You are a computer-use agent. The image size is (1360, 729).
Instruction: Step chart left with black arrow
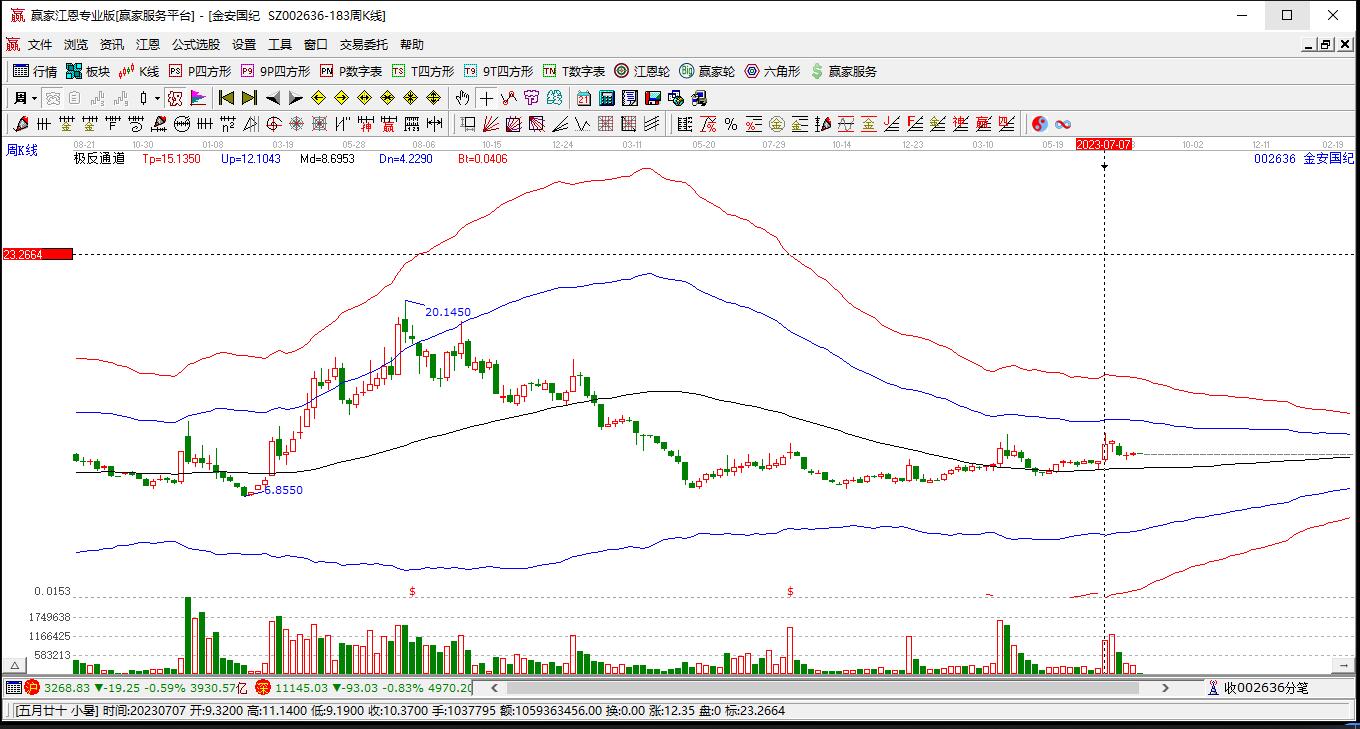point(272,98)
